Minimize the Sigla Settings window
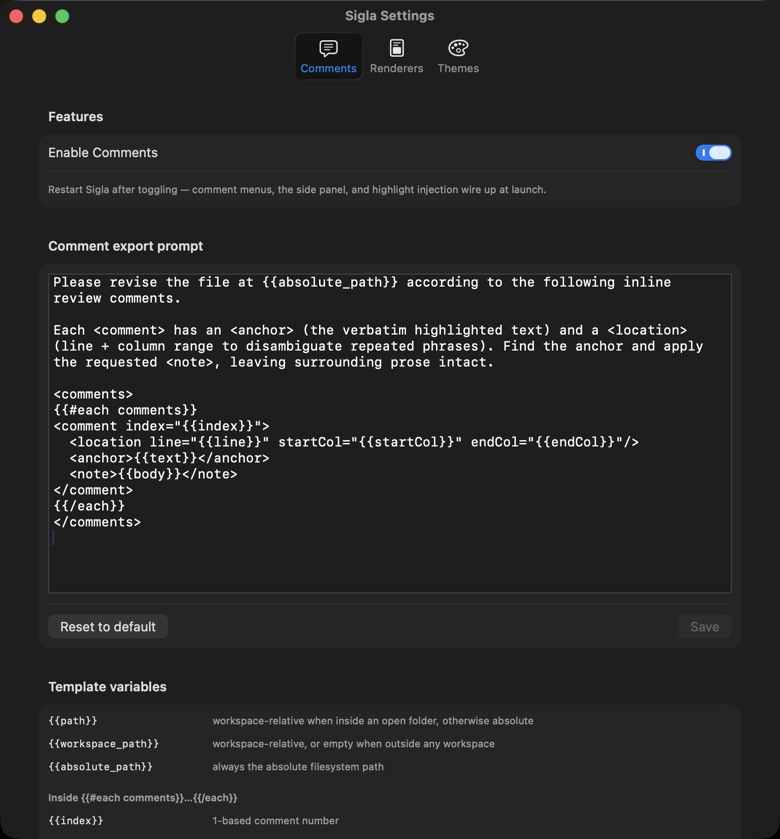The height and width of the screenshot is (839, 780). click(x=39, y=17)
